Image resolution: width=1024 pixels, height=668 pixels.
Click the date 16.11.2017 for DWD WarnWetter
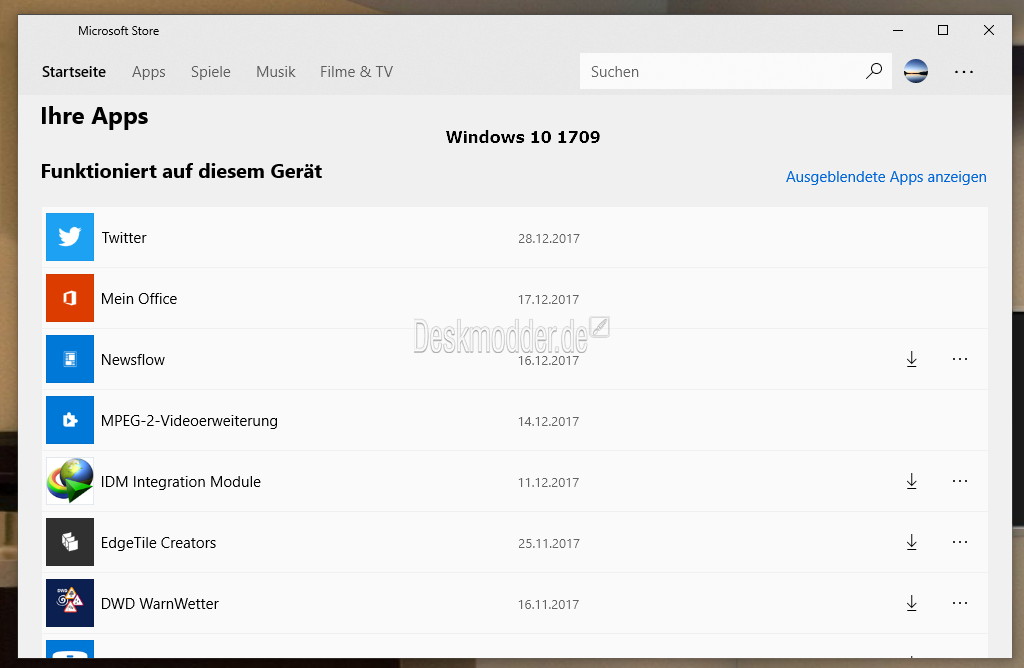click(x=549, y=605)
